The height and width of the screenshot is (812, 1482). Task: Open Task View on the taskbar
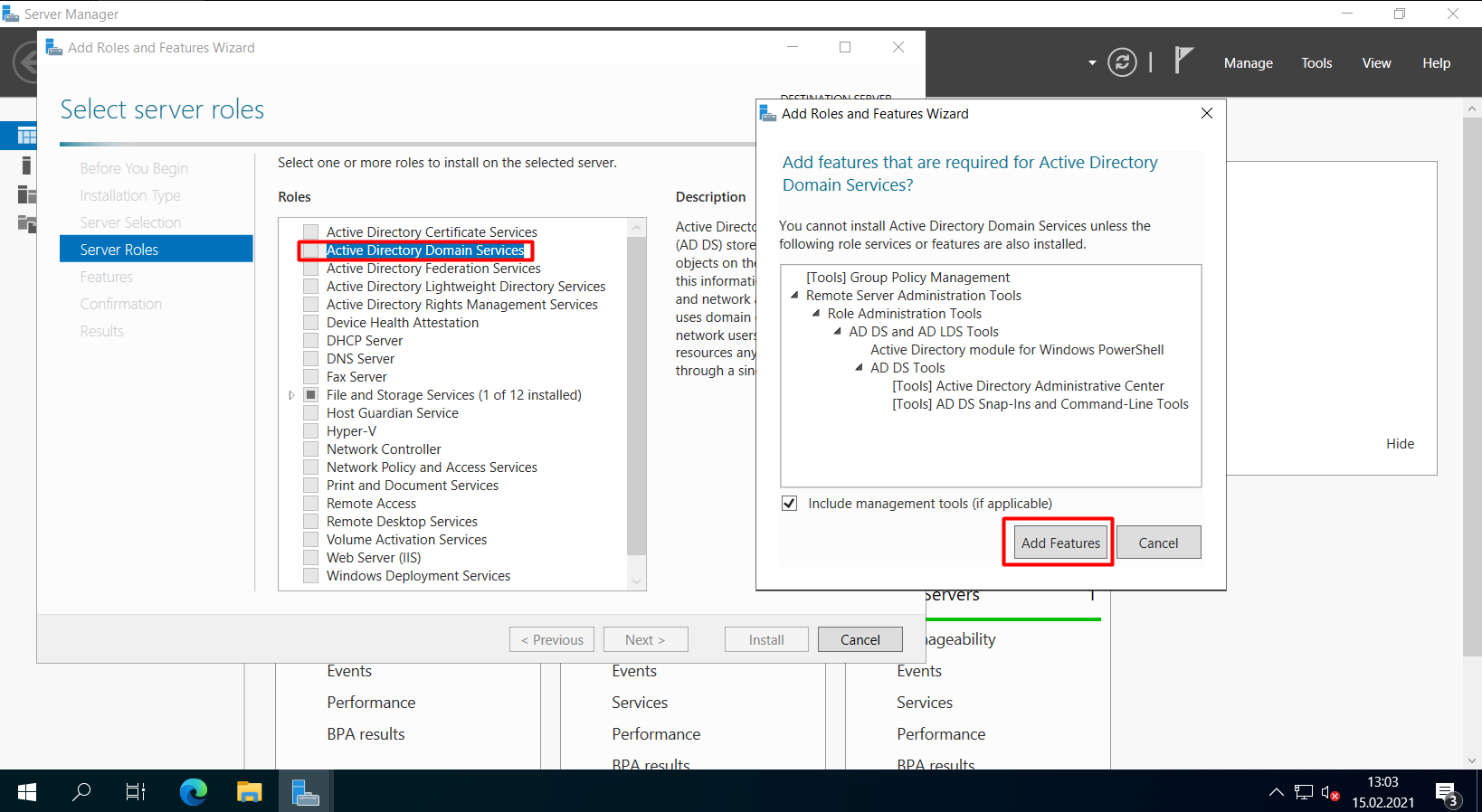click(136, 792)
